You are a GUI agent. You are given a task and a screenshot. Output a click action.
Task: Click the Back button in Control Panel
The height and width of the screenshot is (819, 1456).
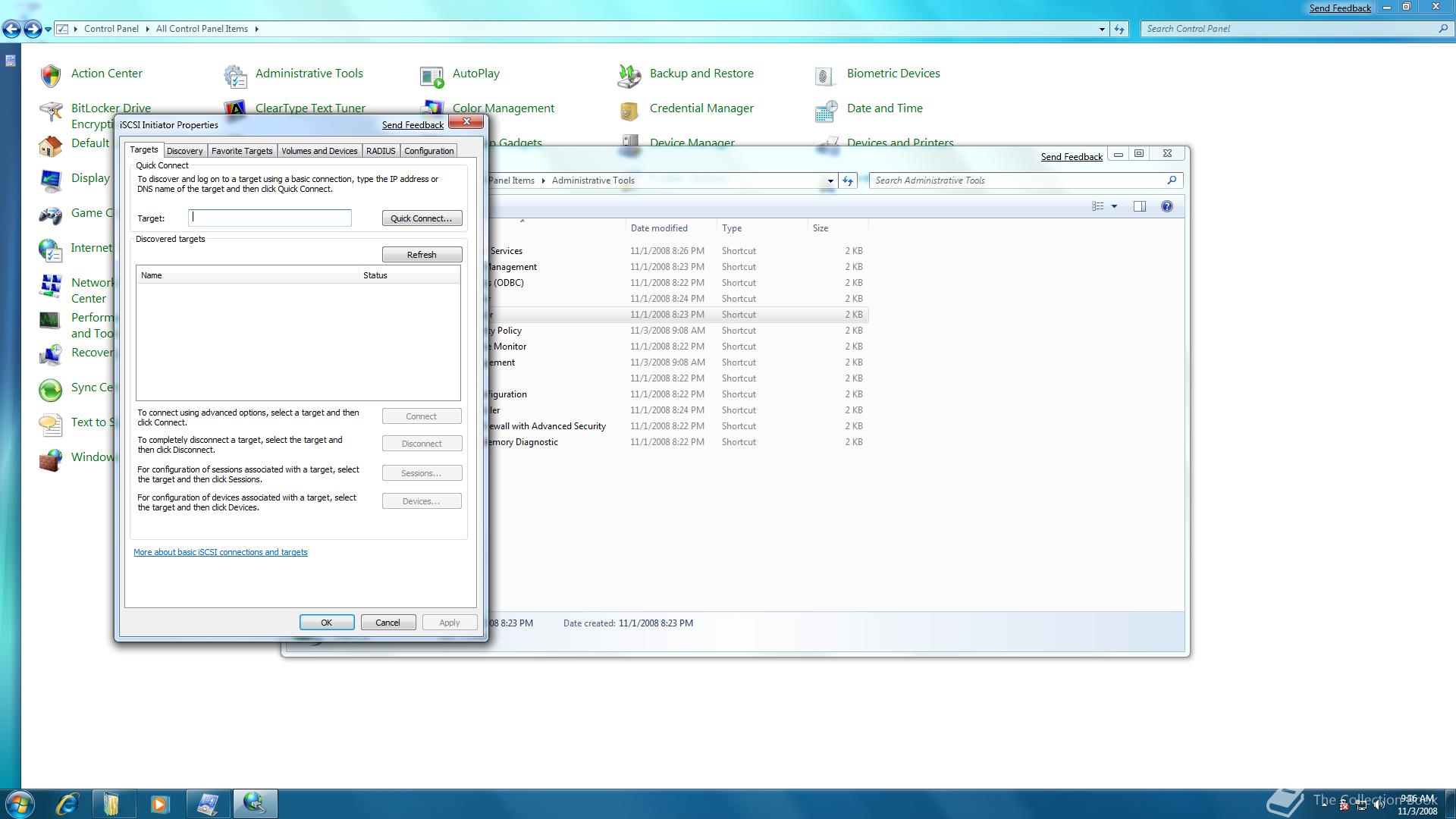[11, 29]
